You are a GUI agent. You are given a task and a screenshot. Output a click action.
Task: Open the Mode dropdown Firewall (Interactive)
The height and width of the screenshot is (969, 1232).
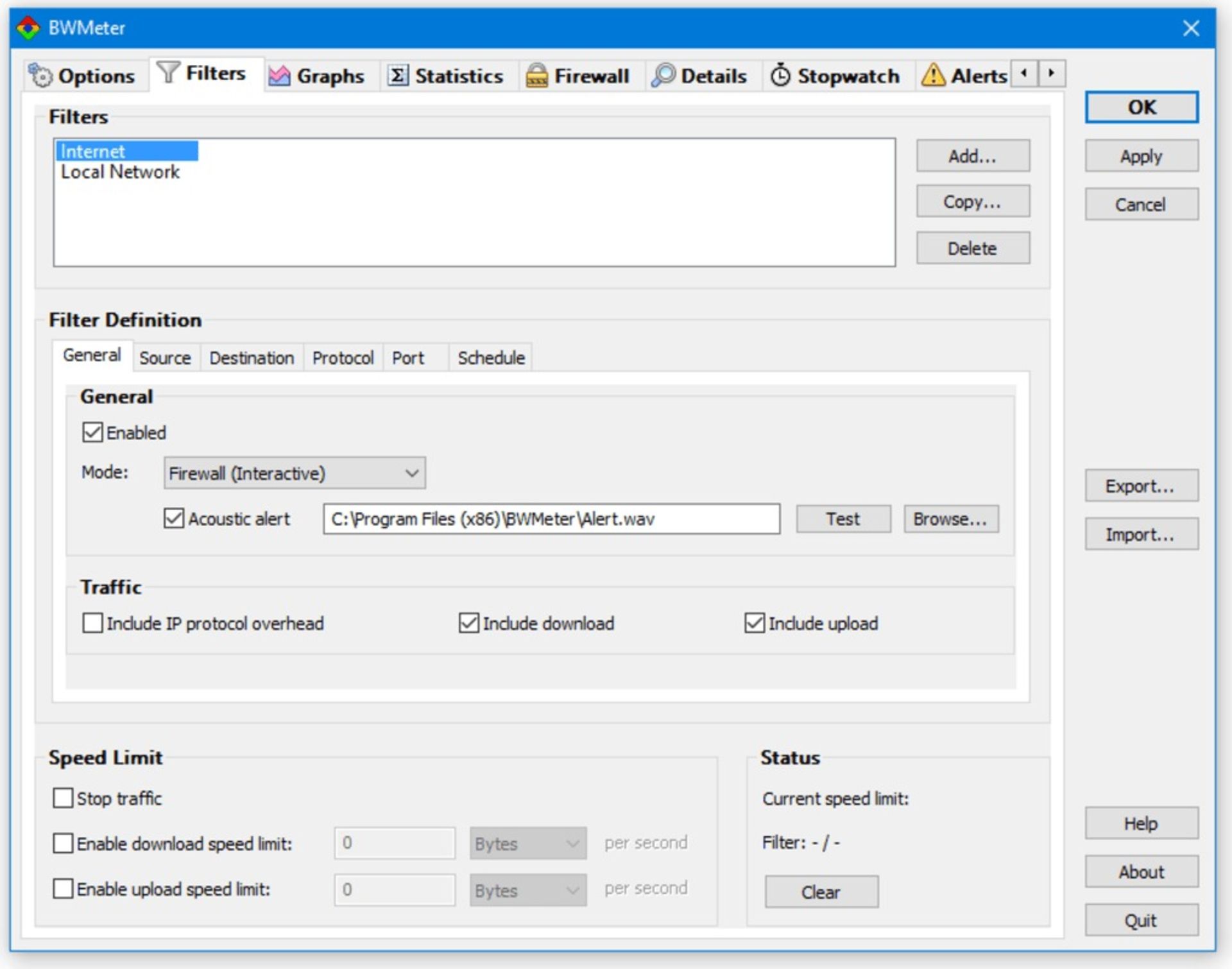(295, 474)
